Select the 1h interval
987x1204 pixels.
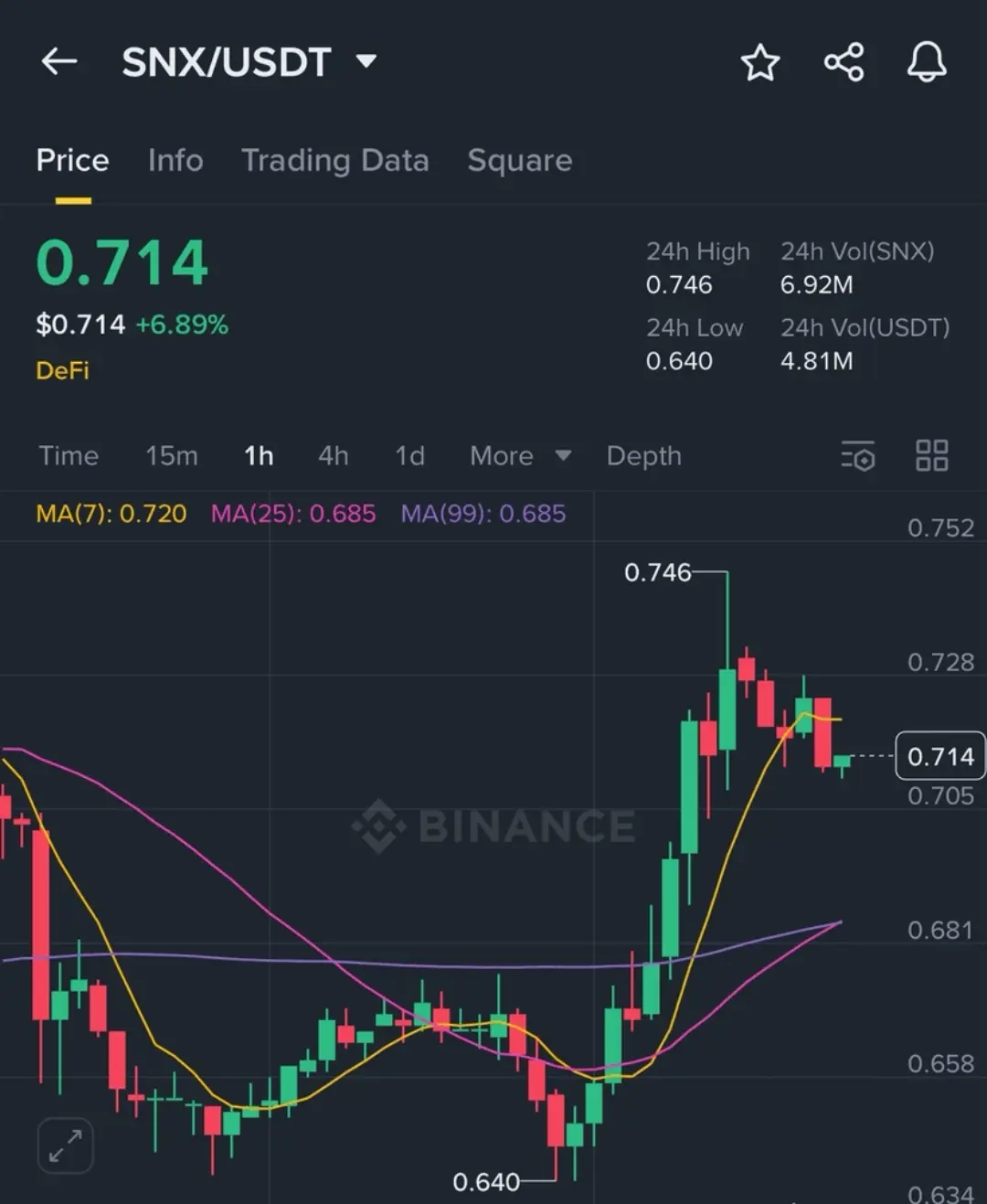[259, 455]
